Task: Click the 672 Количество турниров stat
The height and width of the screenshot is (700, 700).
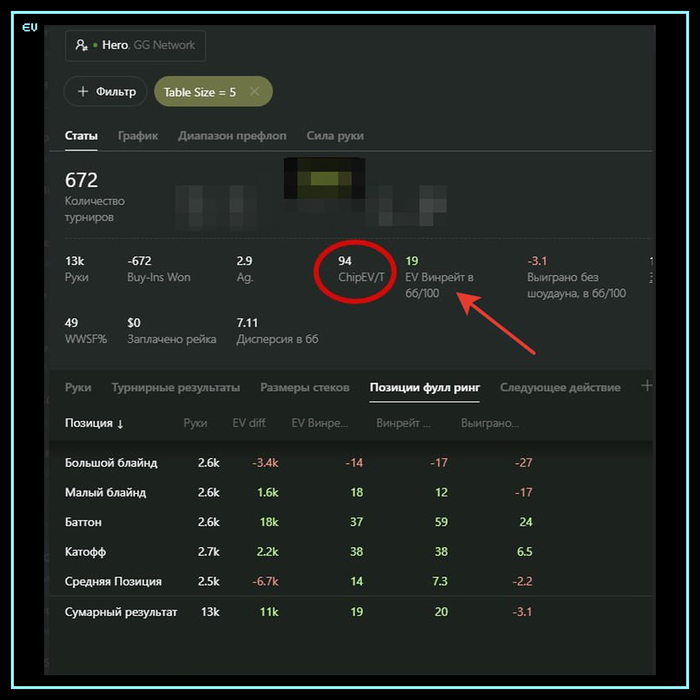Action: [x=95, y=197]
